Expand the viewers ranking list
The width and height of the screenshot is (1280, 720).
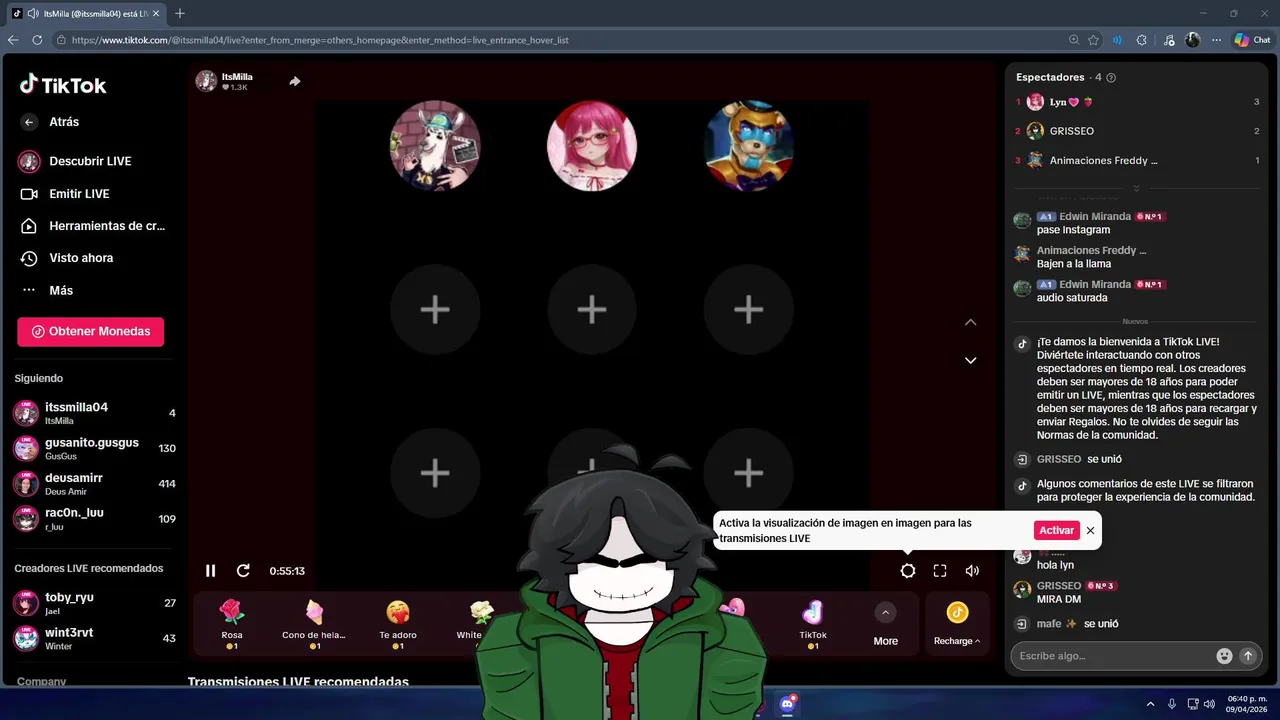1136,188
